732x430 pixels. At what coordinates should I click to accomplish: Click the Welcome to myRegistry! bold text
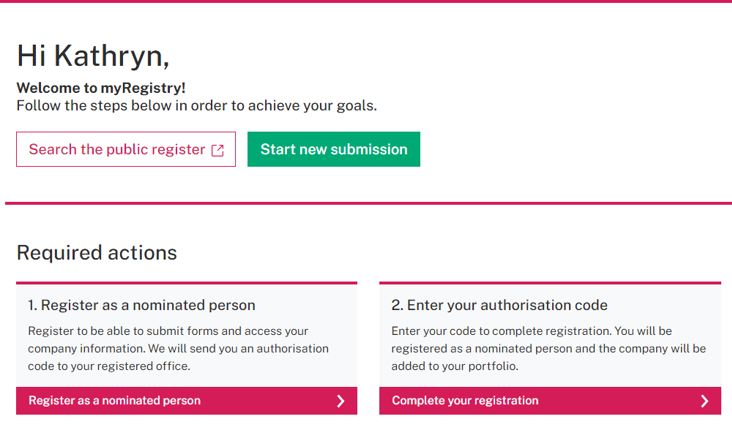[x=101, y=88]
